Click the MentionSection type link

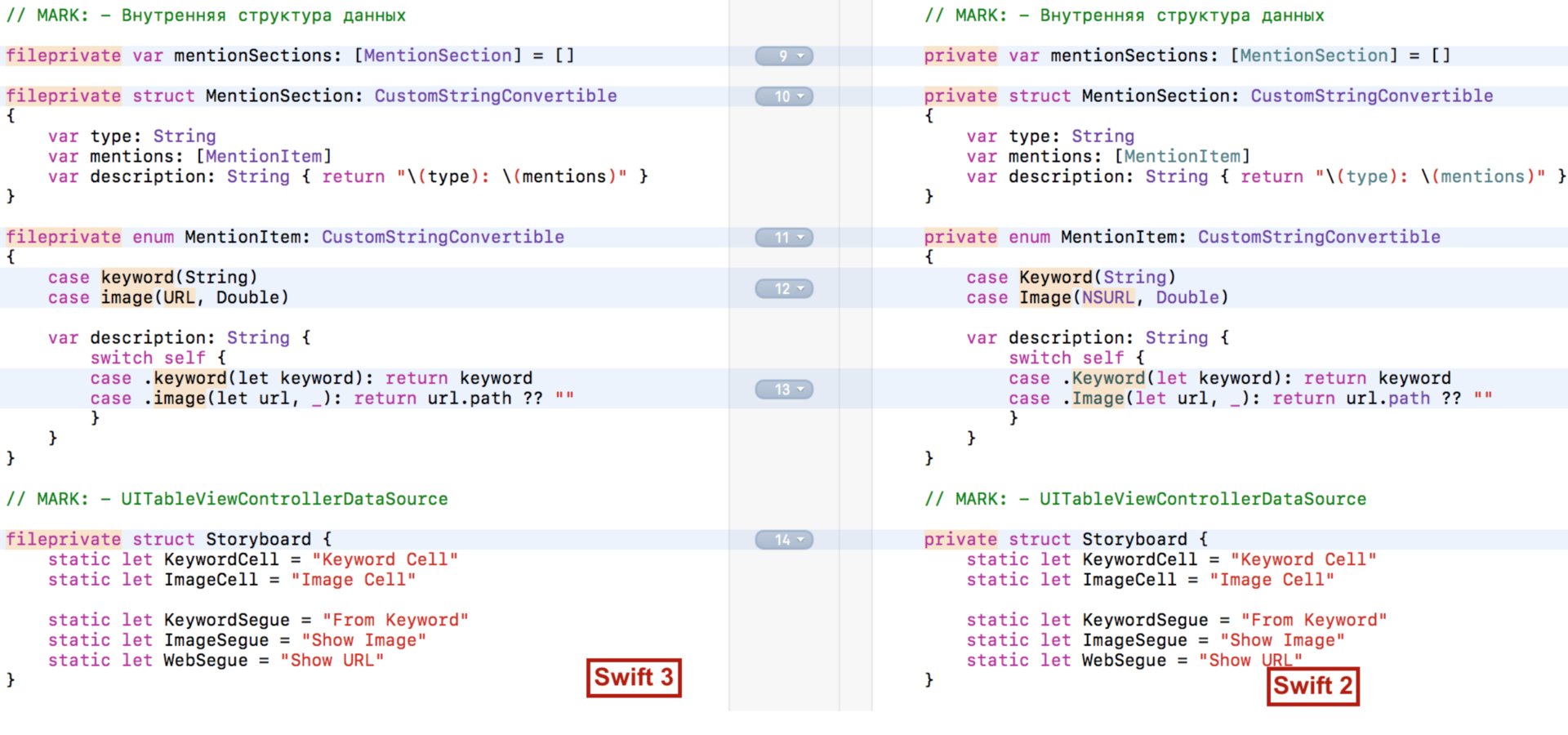439,56
